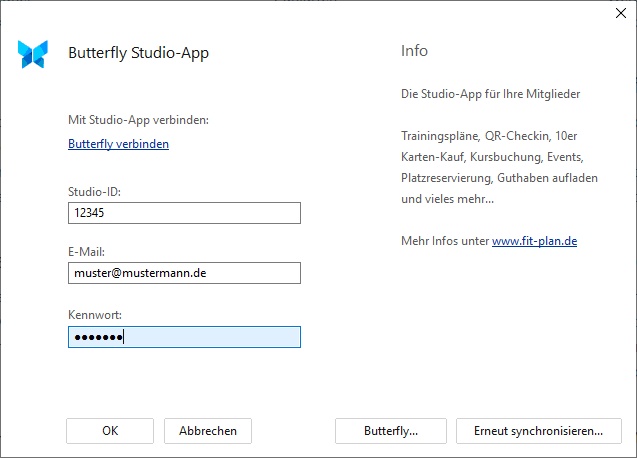
Task: Open the "Butterfly..." button
Action: pyautogui.click(x=391, y=431)
